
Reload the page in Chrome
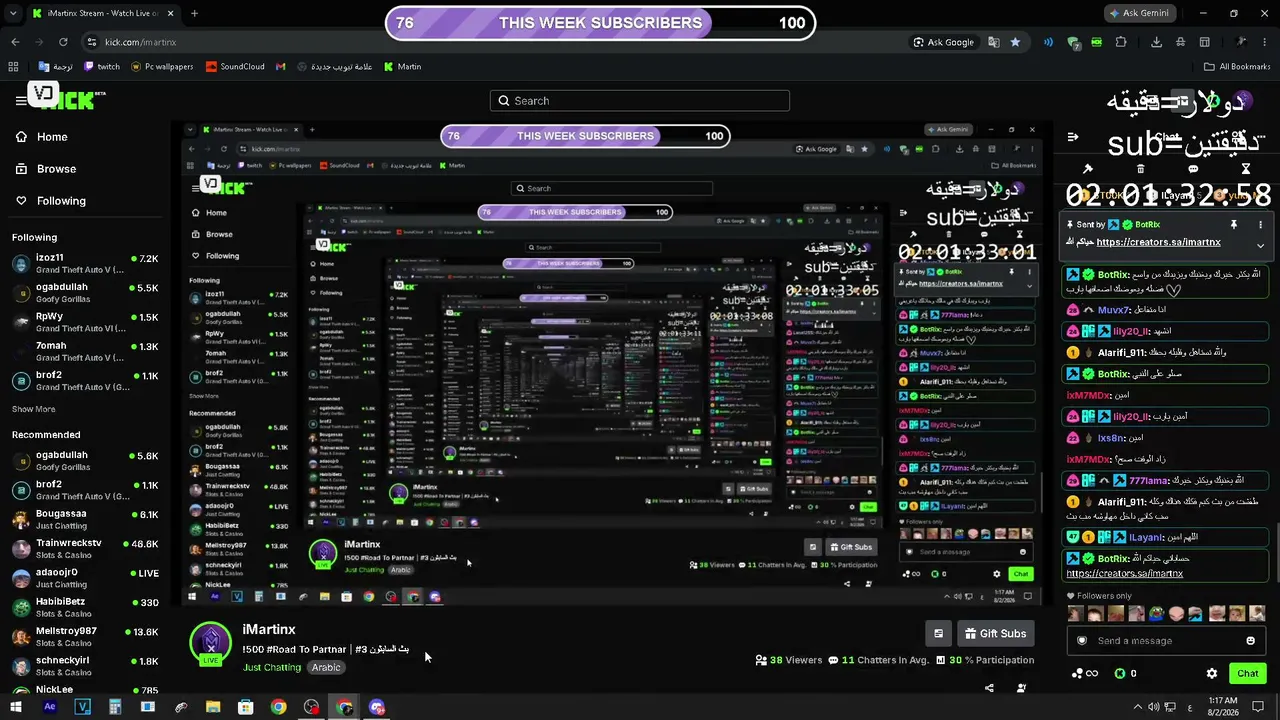[63, 42]
